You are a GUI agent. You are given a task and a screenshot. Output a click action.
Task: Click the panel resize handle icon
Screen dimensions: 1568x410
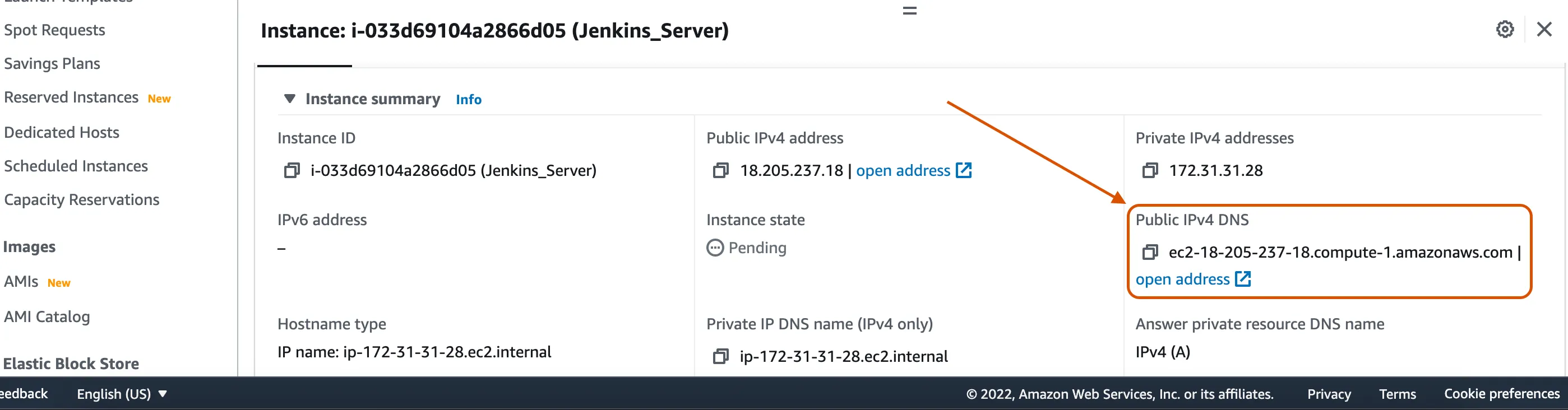coord(909,10)
